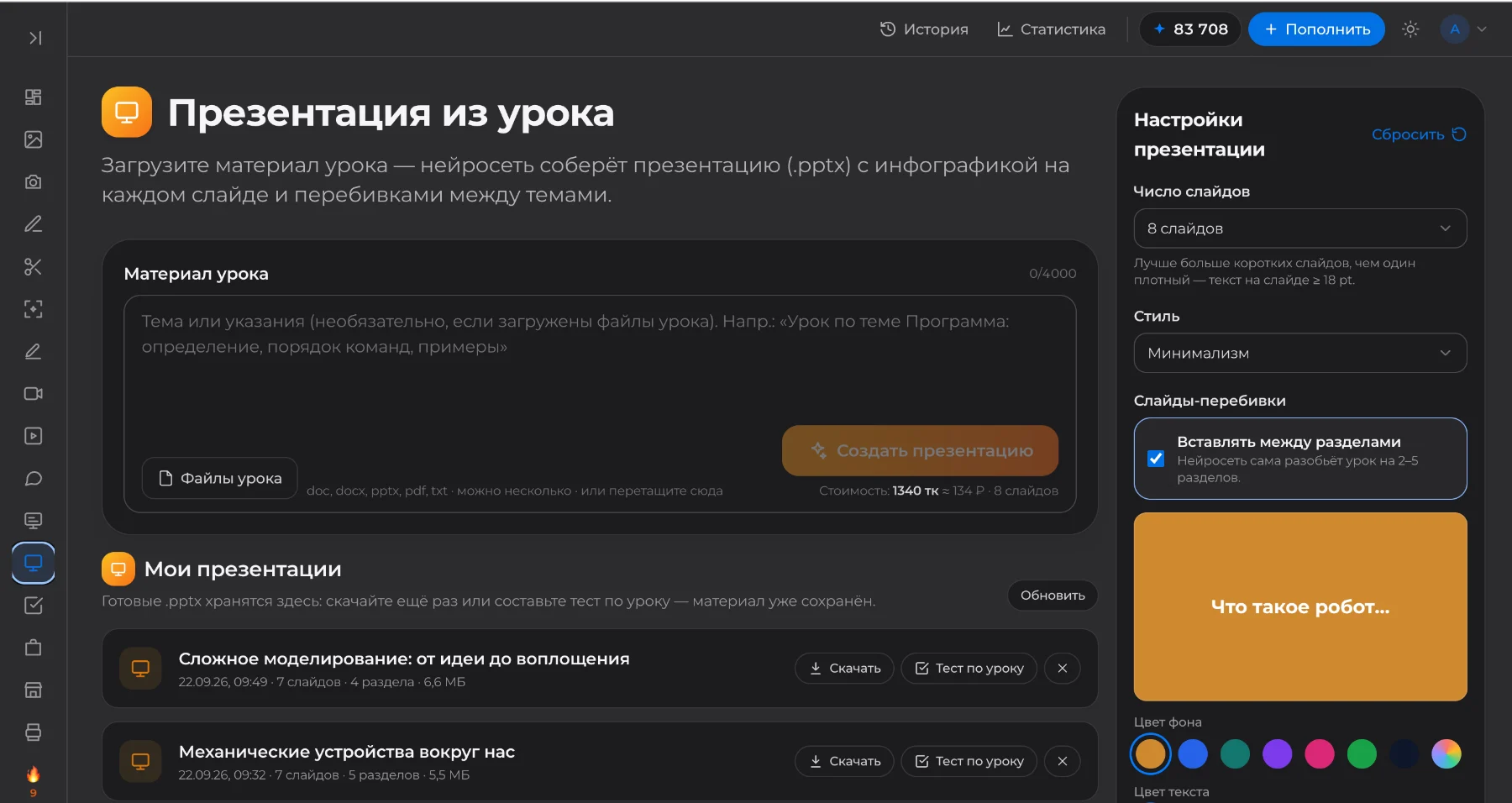Image resolution: width=1512 pixels, height=803 pixels.
Task: Open the checkbox test sidebar icon
Action: pos(34,606)
